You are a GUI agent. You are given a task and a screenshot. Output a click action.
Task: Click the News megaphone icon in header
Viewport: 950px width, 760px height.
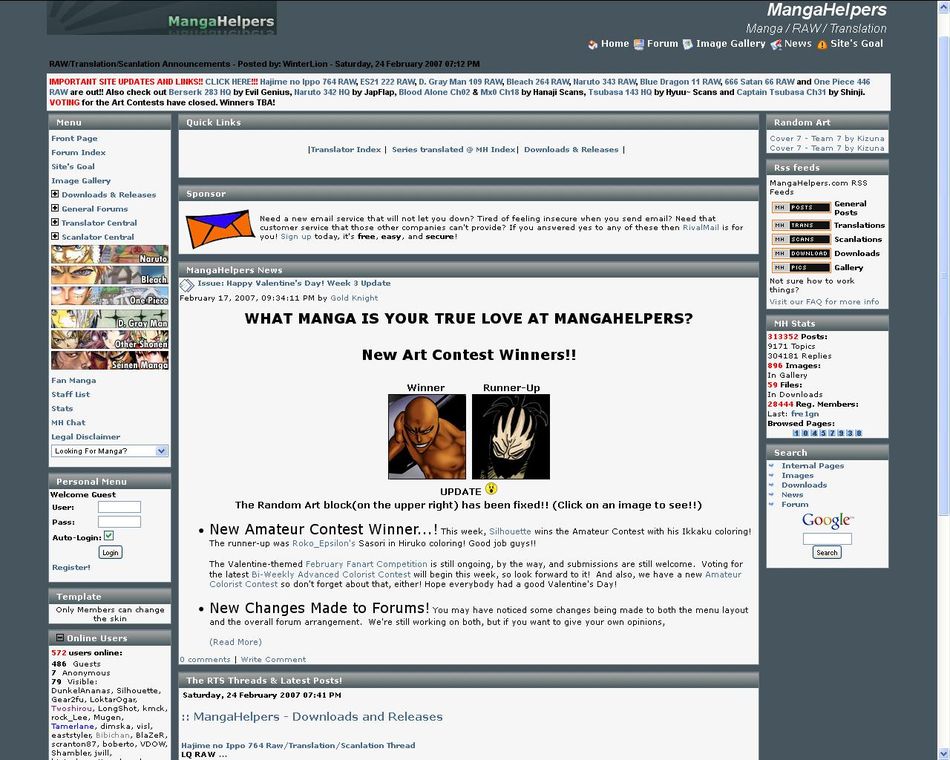[x=776, y=44]
